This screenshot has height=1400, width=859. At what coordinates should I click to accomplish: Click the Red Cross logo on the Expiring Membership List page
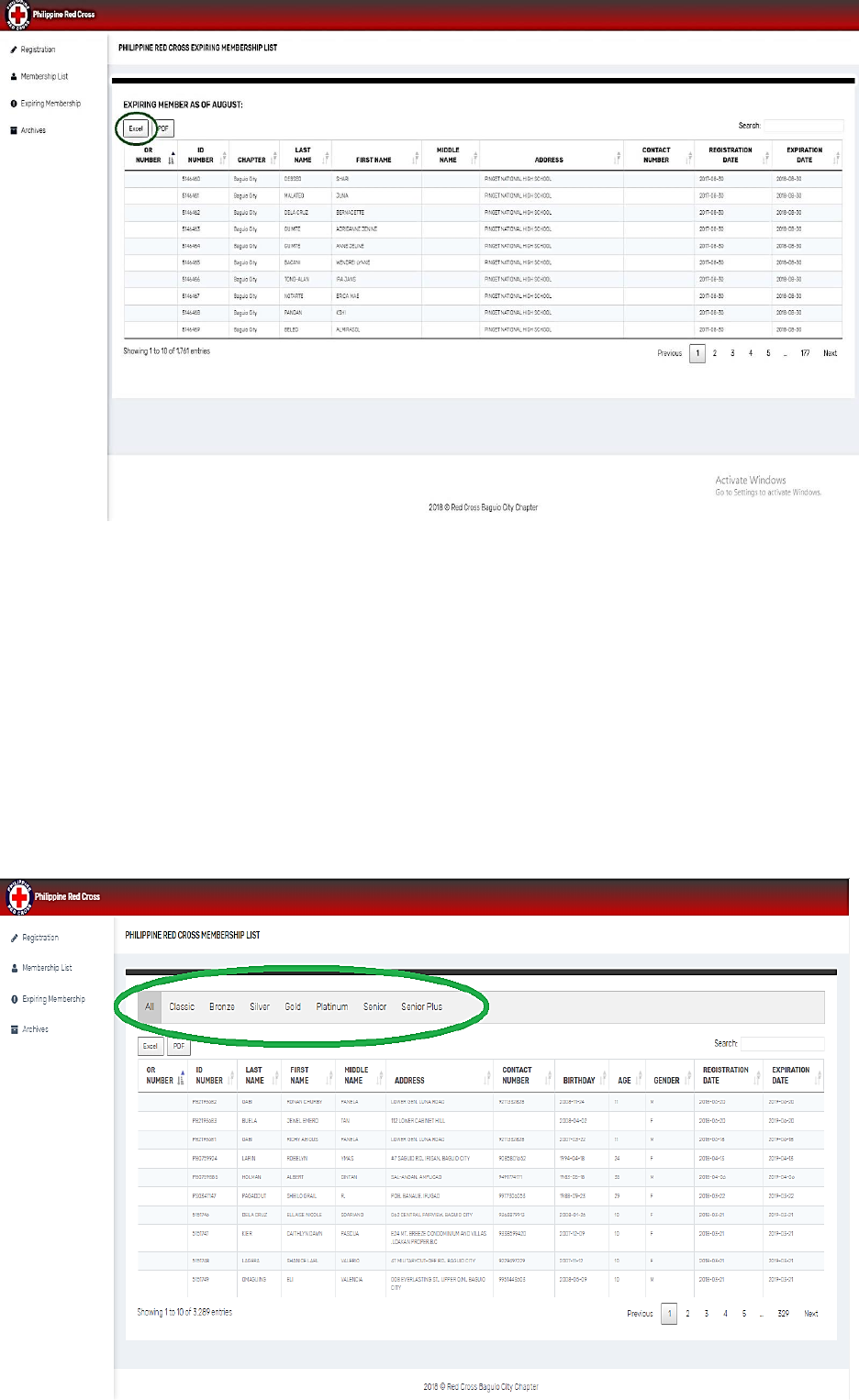(x=17, y=15)
